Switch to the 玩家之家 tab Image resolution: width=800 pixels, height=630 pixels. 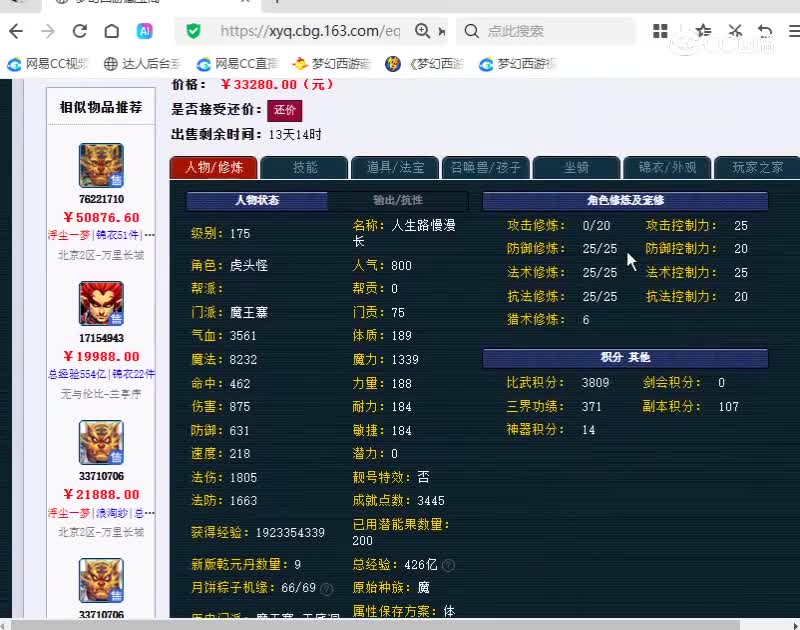click(x=758, y=167)
